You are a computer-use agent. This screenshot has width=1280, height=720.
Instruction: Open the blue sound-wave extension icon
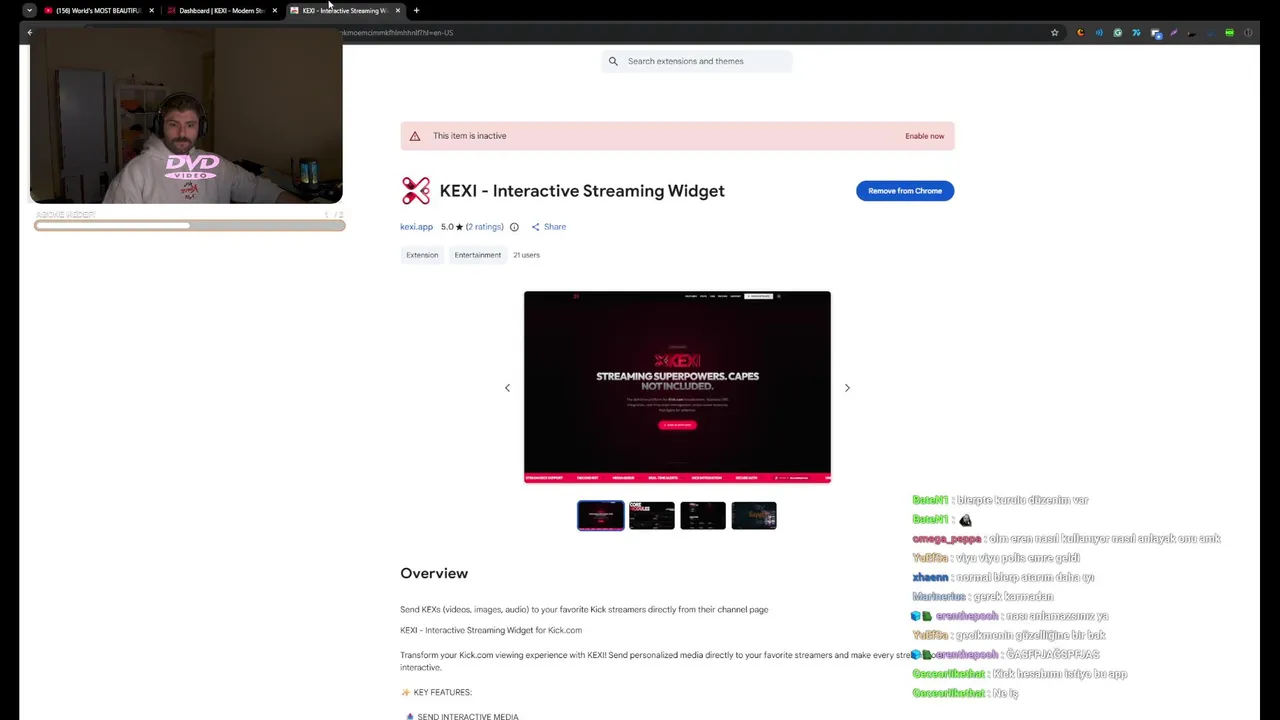pyautogui.click(x=1099, y=32)
